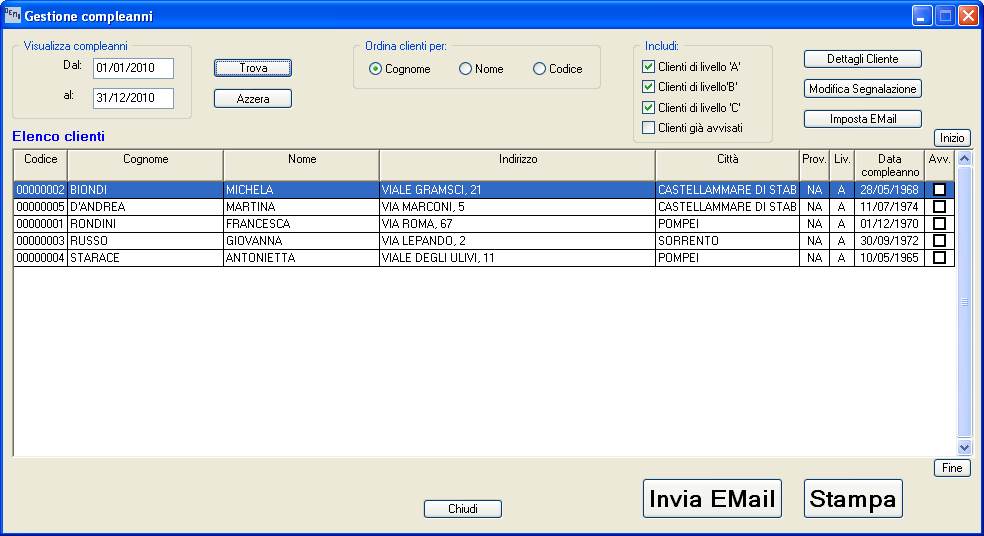Tick Avv. checkbox for D'ANDREA row
Screen dimensions: 984x536
point(939,206)
